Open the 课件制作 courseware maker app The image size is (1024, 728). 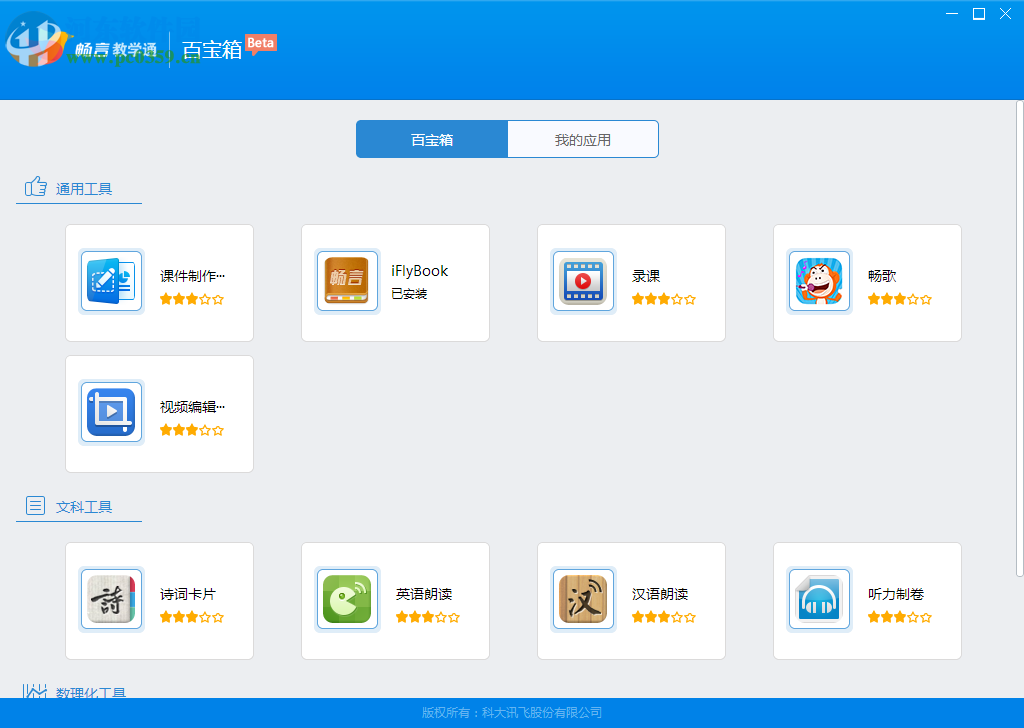click(x=111, y=281)
